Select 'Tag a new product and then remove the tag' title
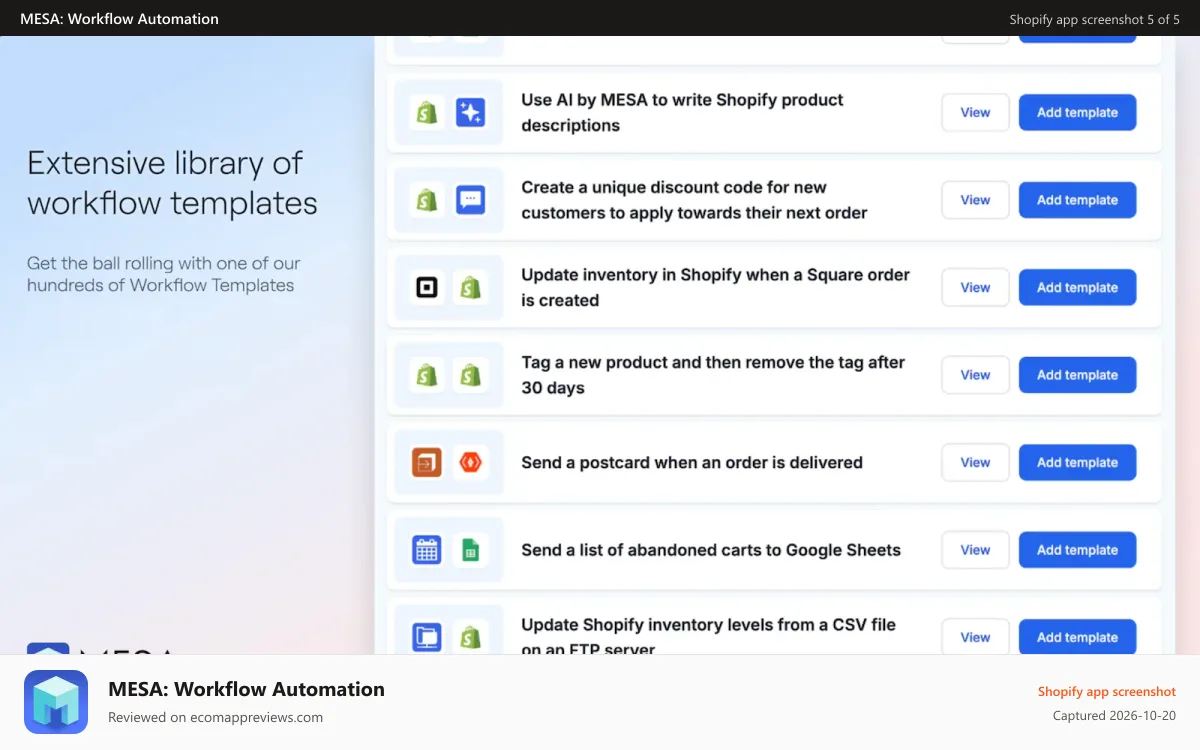1200x750 pixels. click(x=713, y=375)
